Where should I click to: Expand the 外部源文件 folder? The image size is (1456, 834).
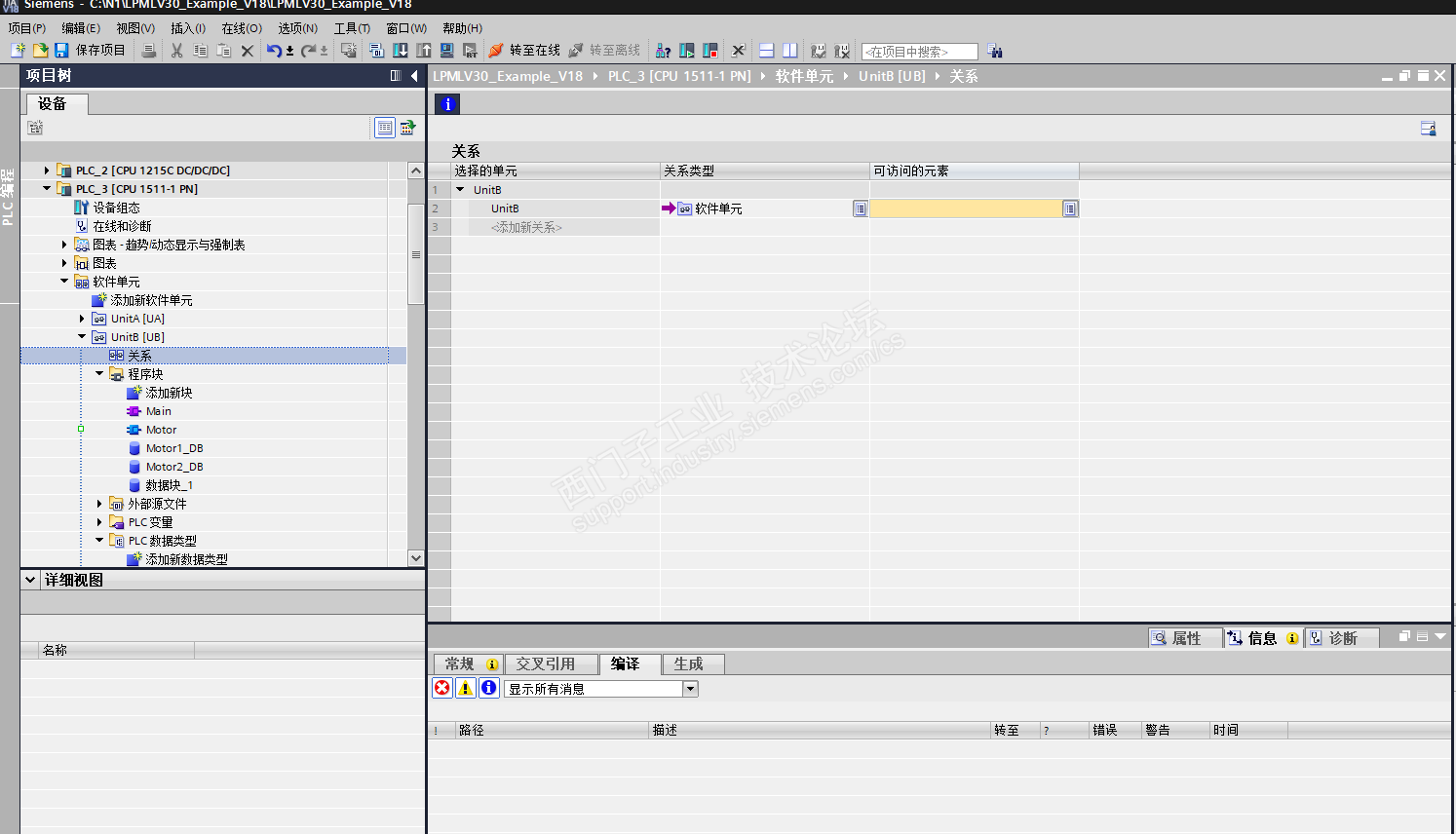click(x=99, y=504)
